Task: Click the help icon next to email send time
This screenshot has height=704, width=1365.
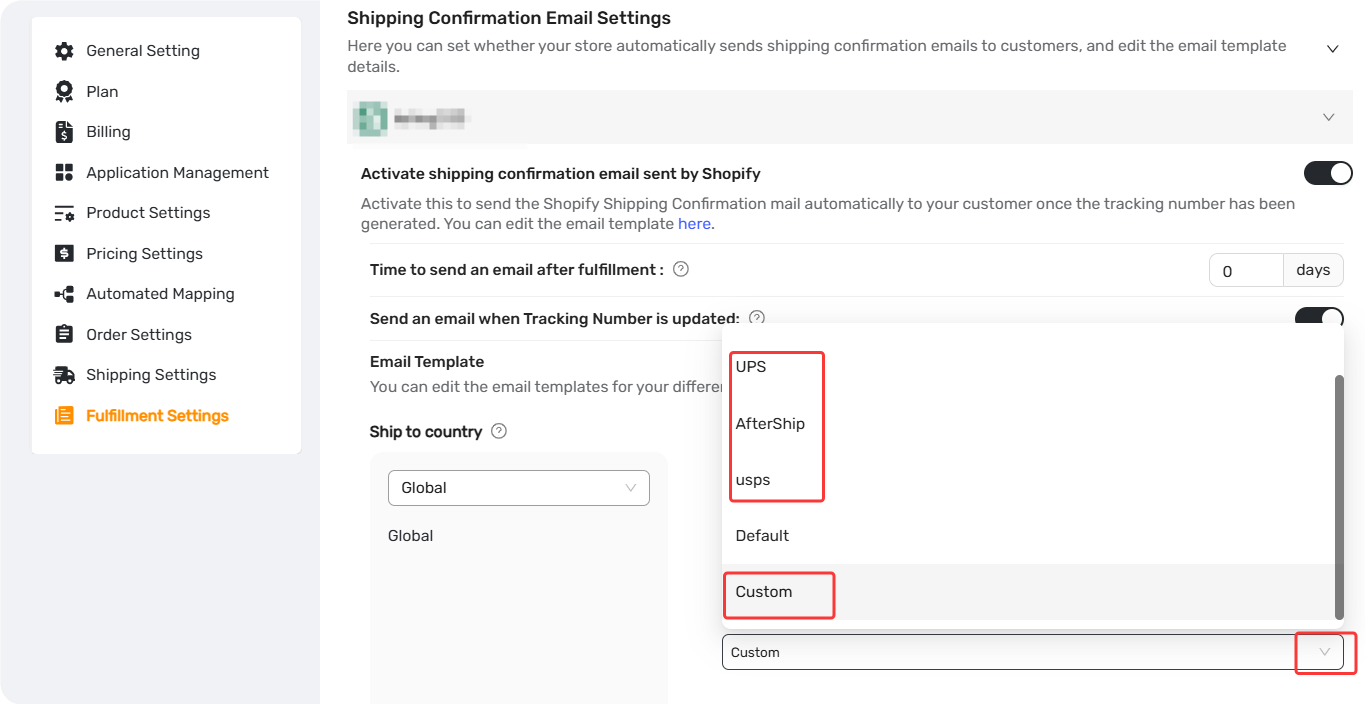Action: point(681,269)
